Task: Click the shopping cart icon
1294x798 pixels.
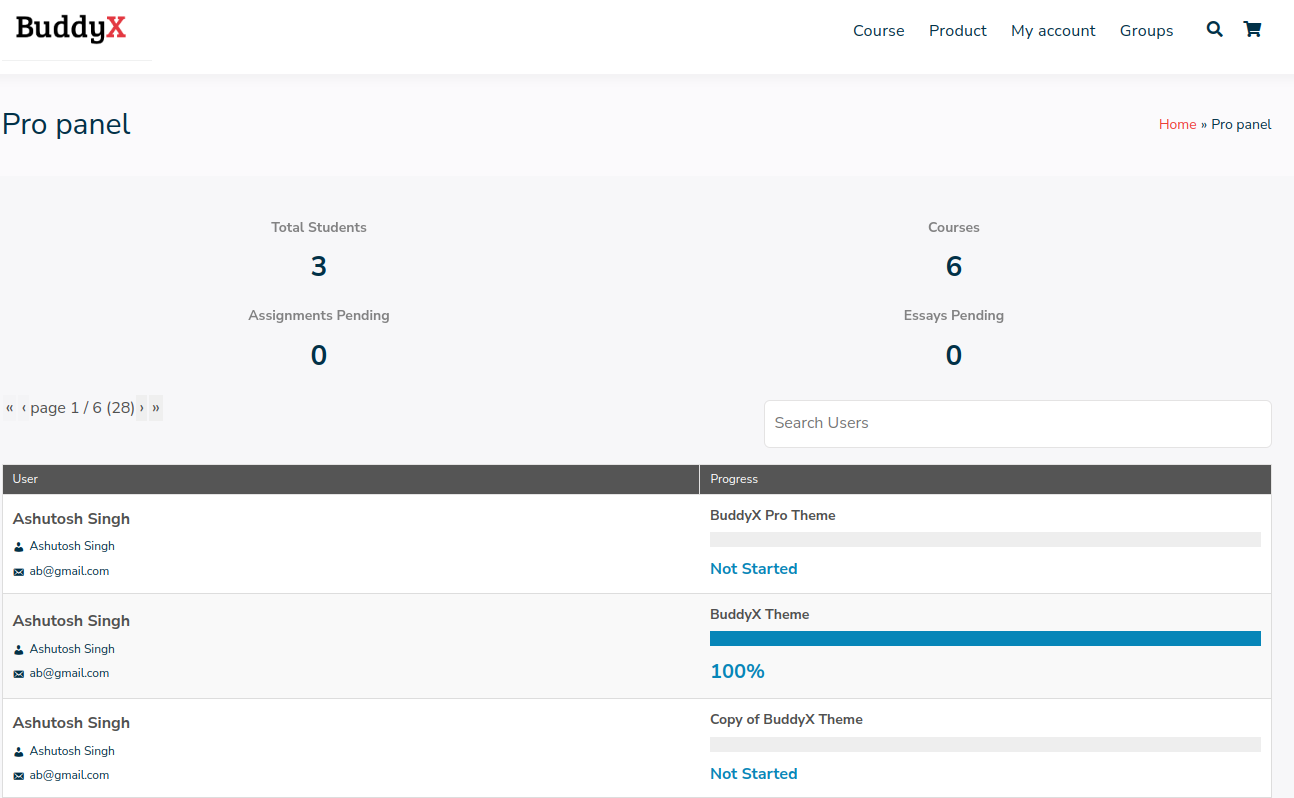Action: [x=1252, y=30]
